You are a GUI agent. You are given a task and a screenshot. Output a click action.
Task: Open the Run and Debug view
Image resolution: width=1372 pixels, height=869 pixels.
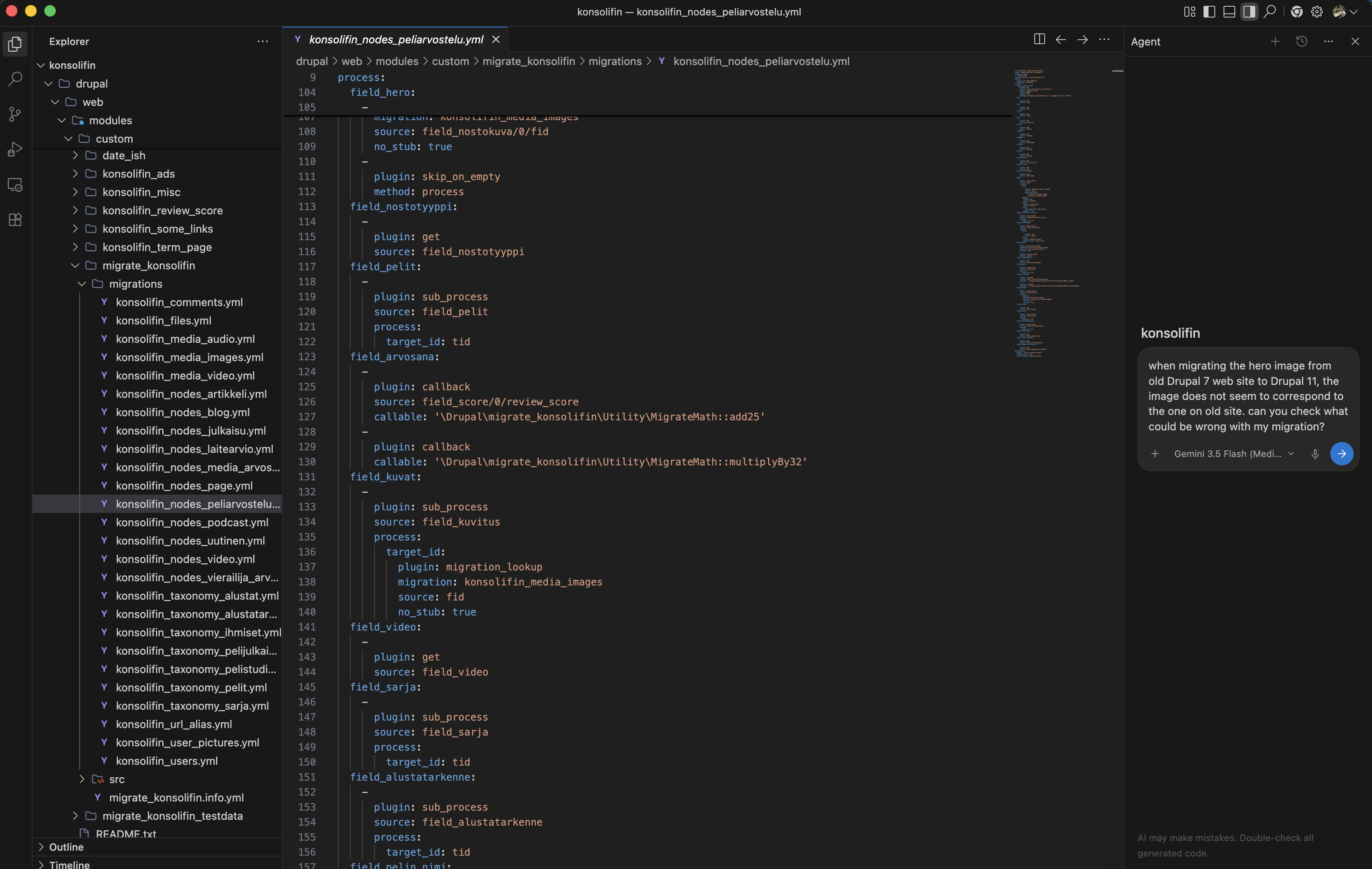[15, 149]
